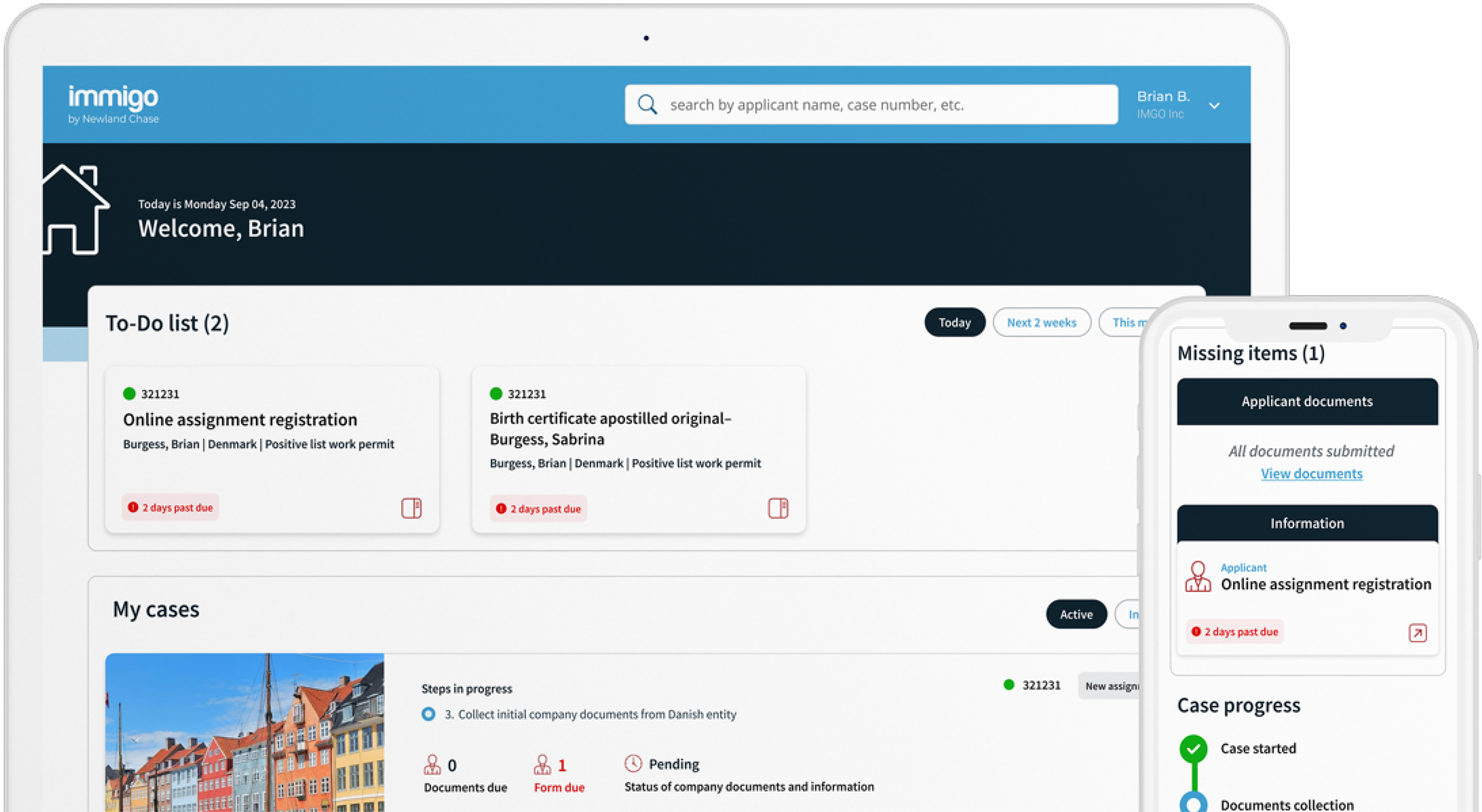
Task: Expand the Brian B. account dropdown chevron
Action: click(x=1214, y=106)
